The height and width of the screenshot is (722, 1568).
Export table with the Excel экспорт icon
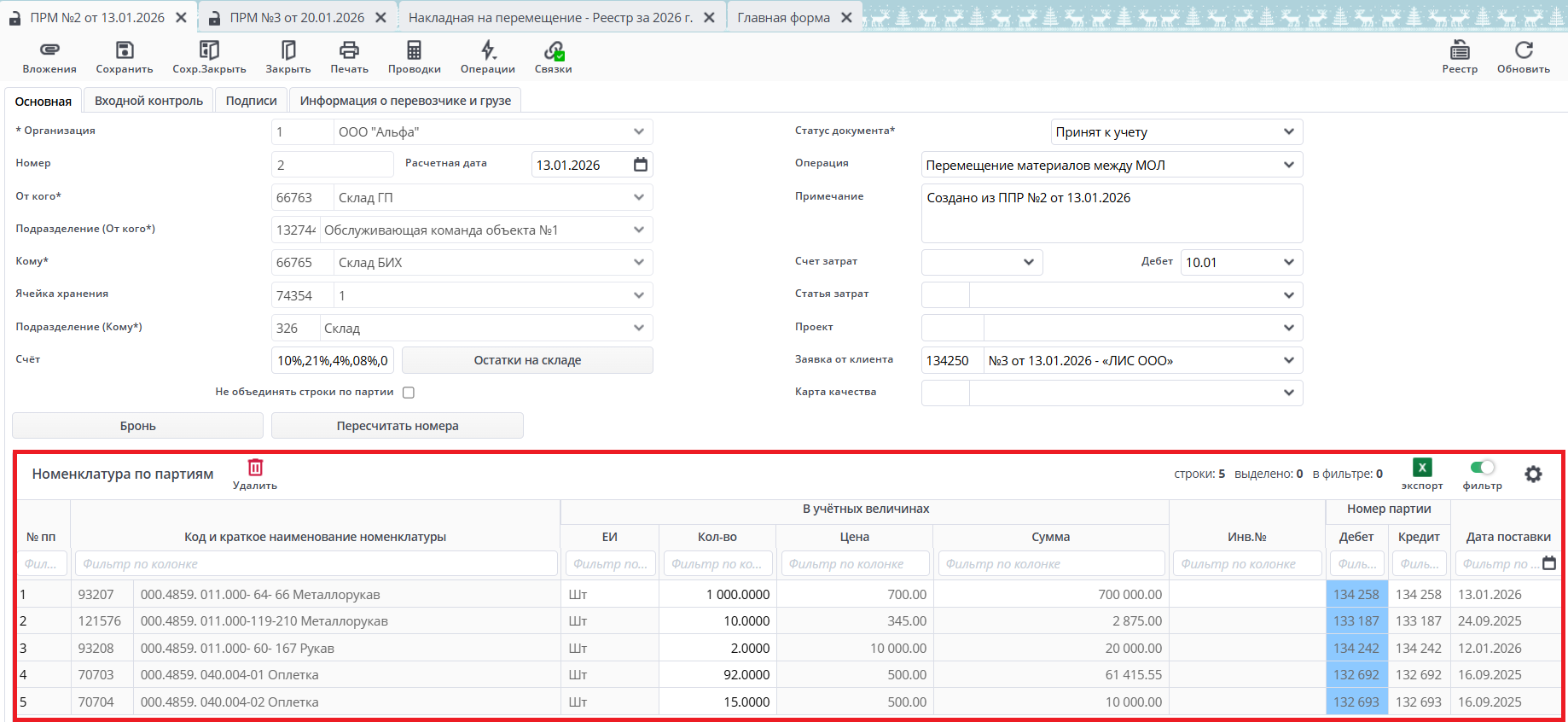[x=1422, y=468]
